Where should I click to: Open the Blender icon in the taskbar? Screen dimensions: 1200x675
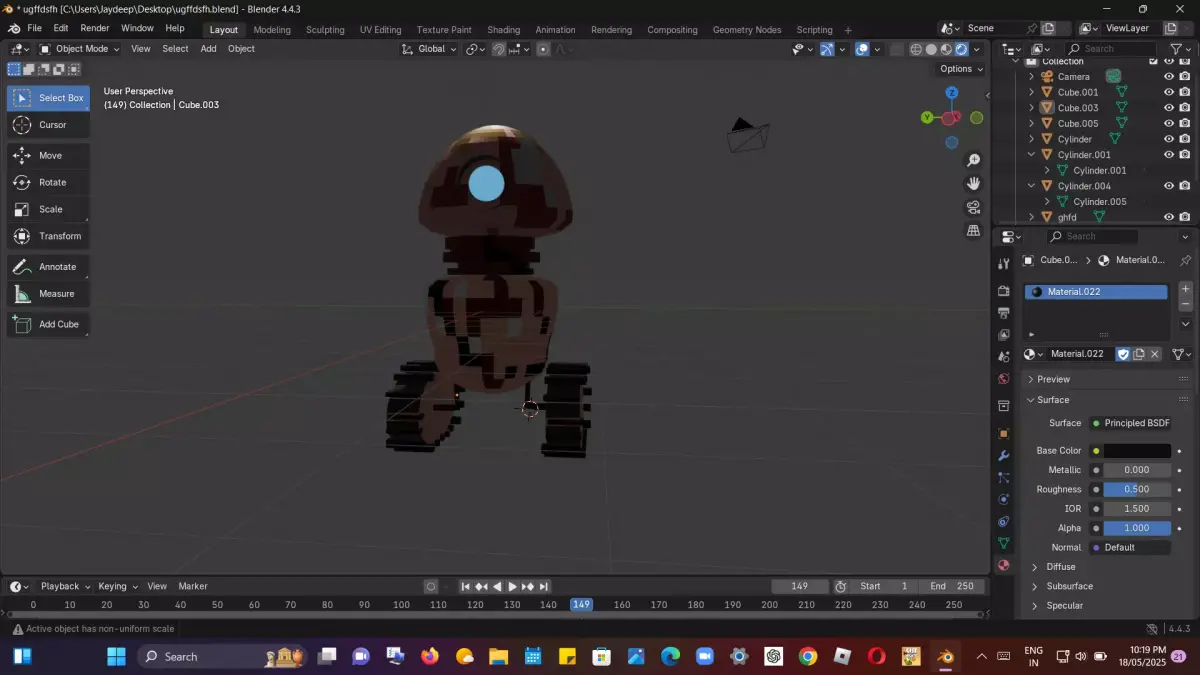[x=944, y=657]
